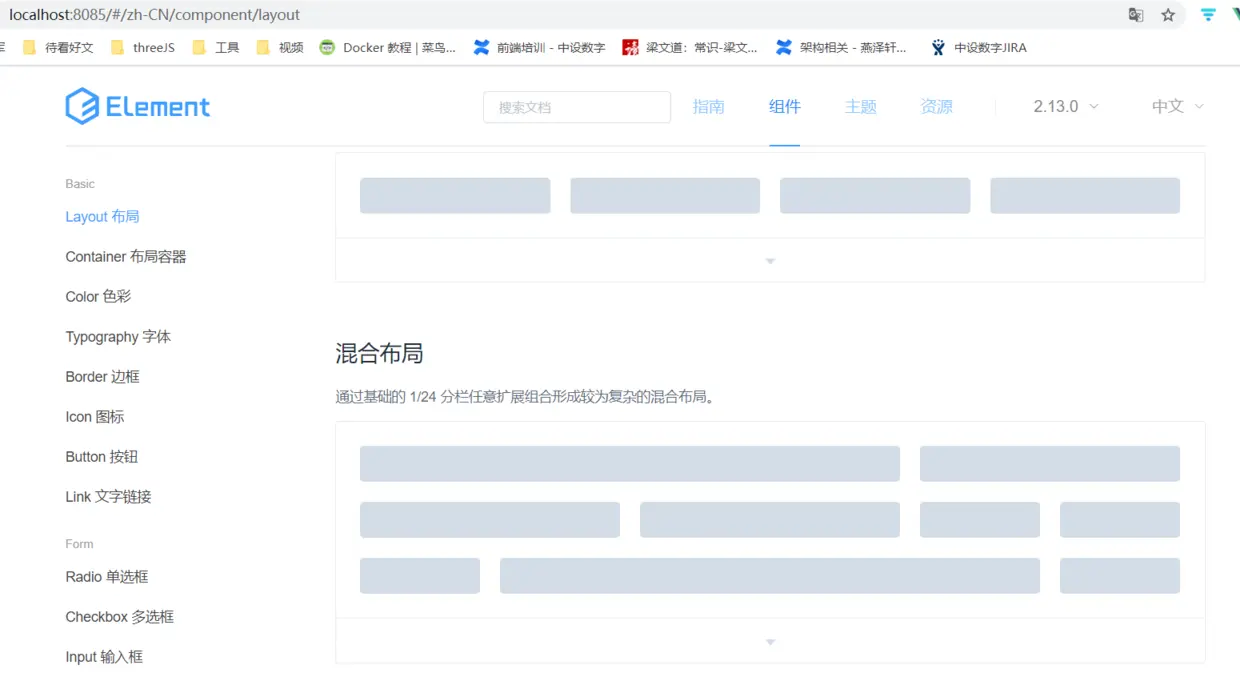Click the Element logo
Screen dimensions: 1240x685
click(x=138, y=106)
